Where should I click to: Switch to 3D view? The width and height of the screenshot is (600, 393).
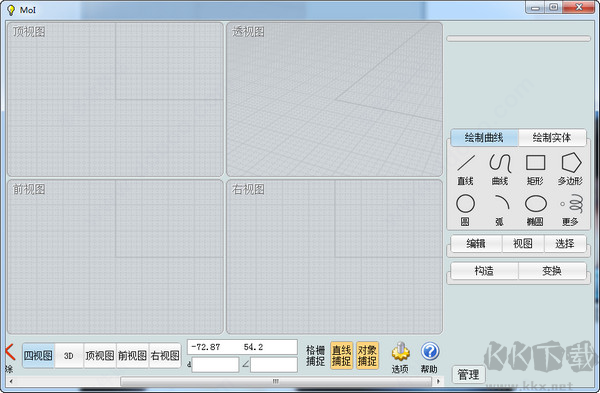[x=69, y=355]
